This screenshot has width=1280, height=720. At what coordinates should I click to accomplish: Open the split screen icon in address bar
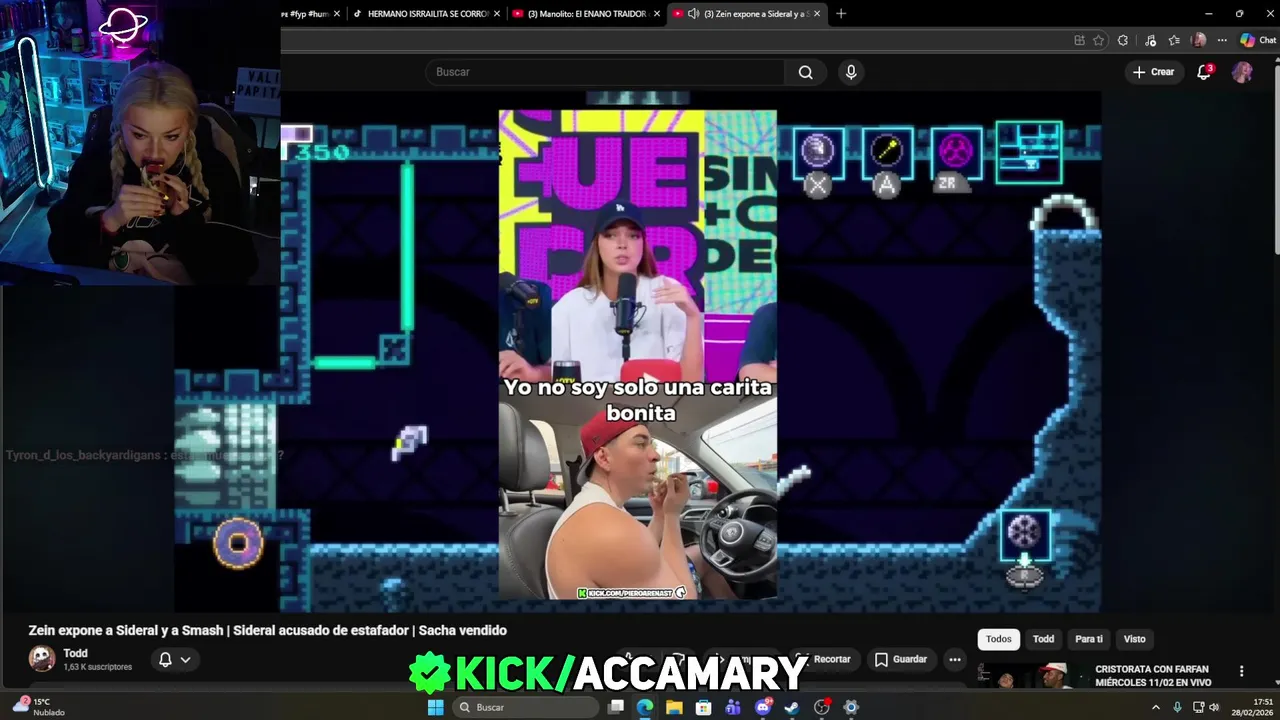click(1079, 40)
